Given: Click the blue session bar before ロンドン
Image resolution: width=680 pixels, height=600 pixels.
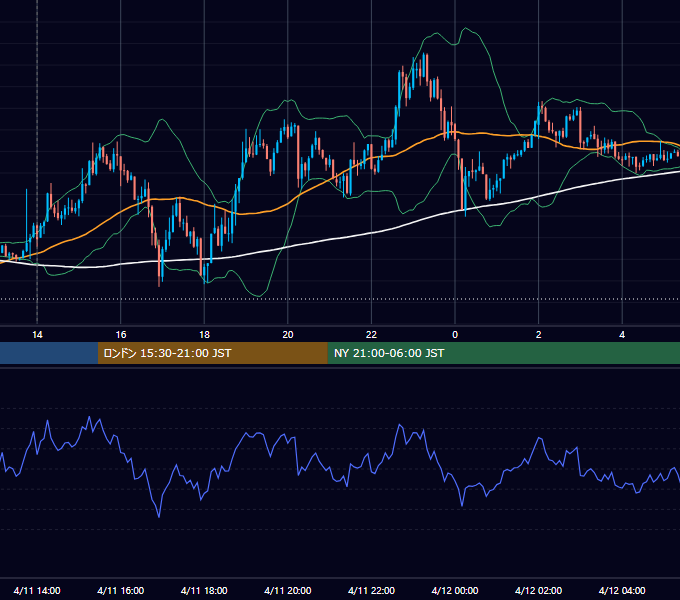Looking at the screenshot, I should pyautogui.click(x=49, y=353).
